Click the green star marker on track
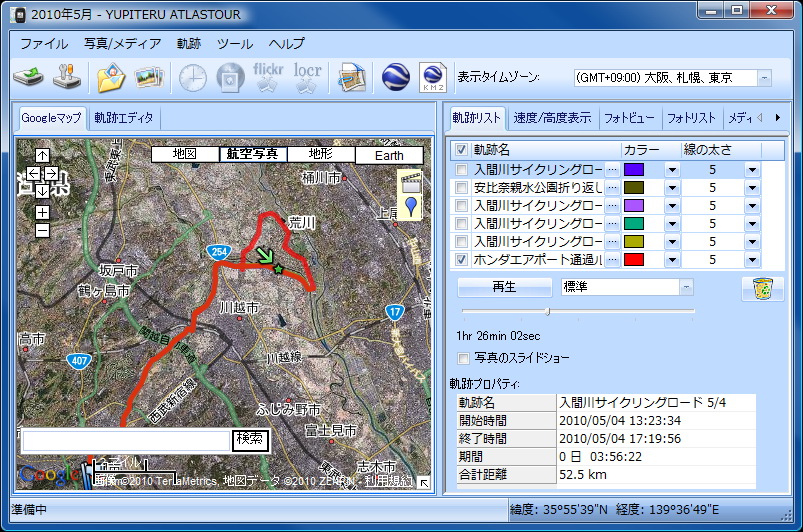 click(278, 269)
